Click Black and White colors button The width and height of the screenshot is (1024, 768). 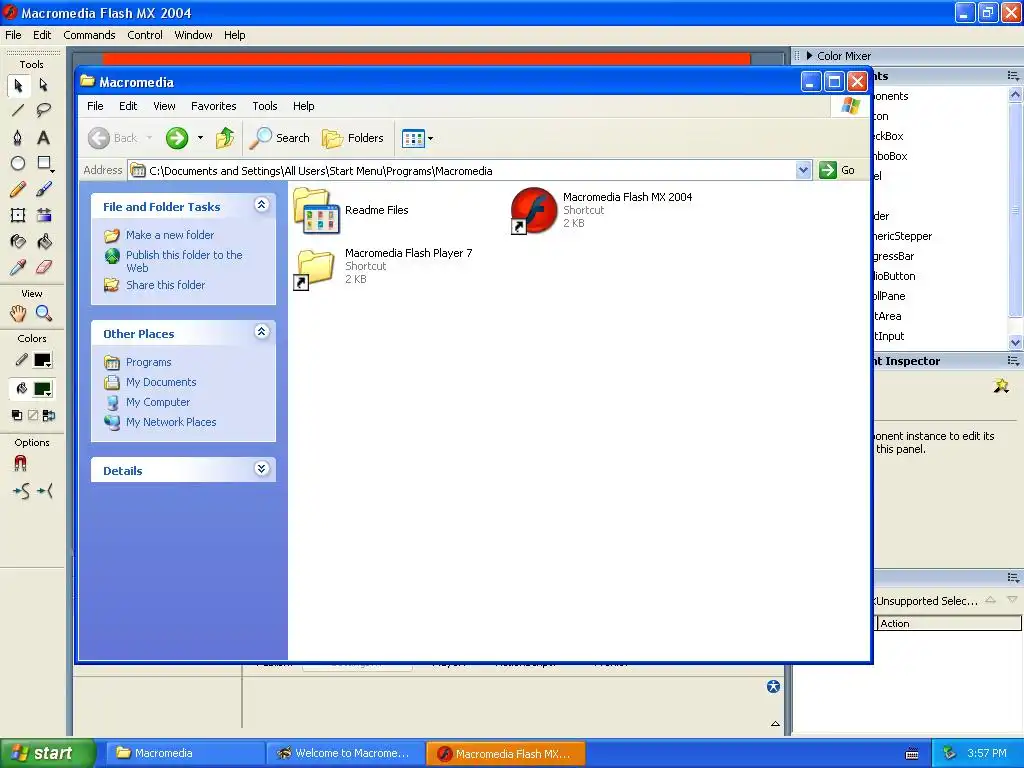[x=17, y=415]
